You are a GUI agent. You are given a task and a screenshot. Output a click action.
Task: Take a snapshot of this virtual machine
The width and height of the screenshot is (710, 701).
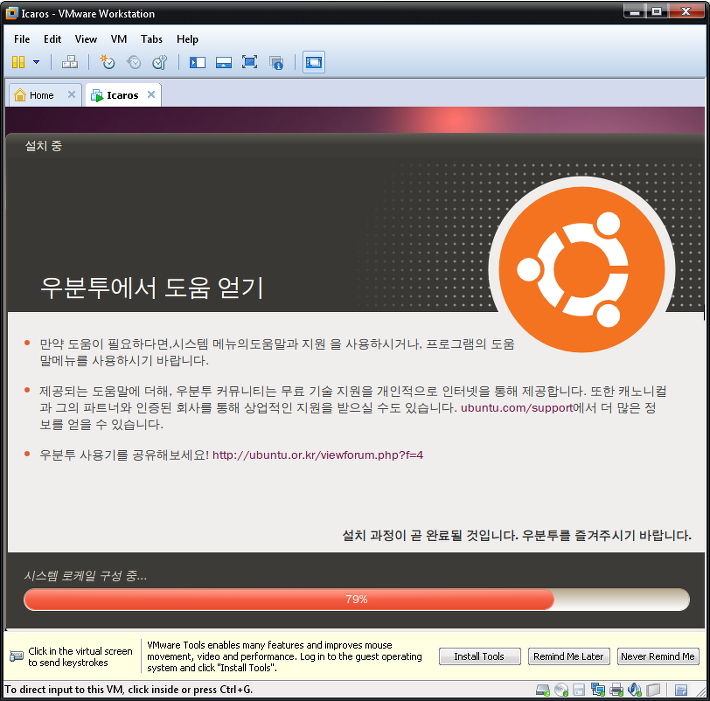click(107, 62)
